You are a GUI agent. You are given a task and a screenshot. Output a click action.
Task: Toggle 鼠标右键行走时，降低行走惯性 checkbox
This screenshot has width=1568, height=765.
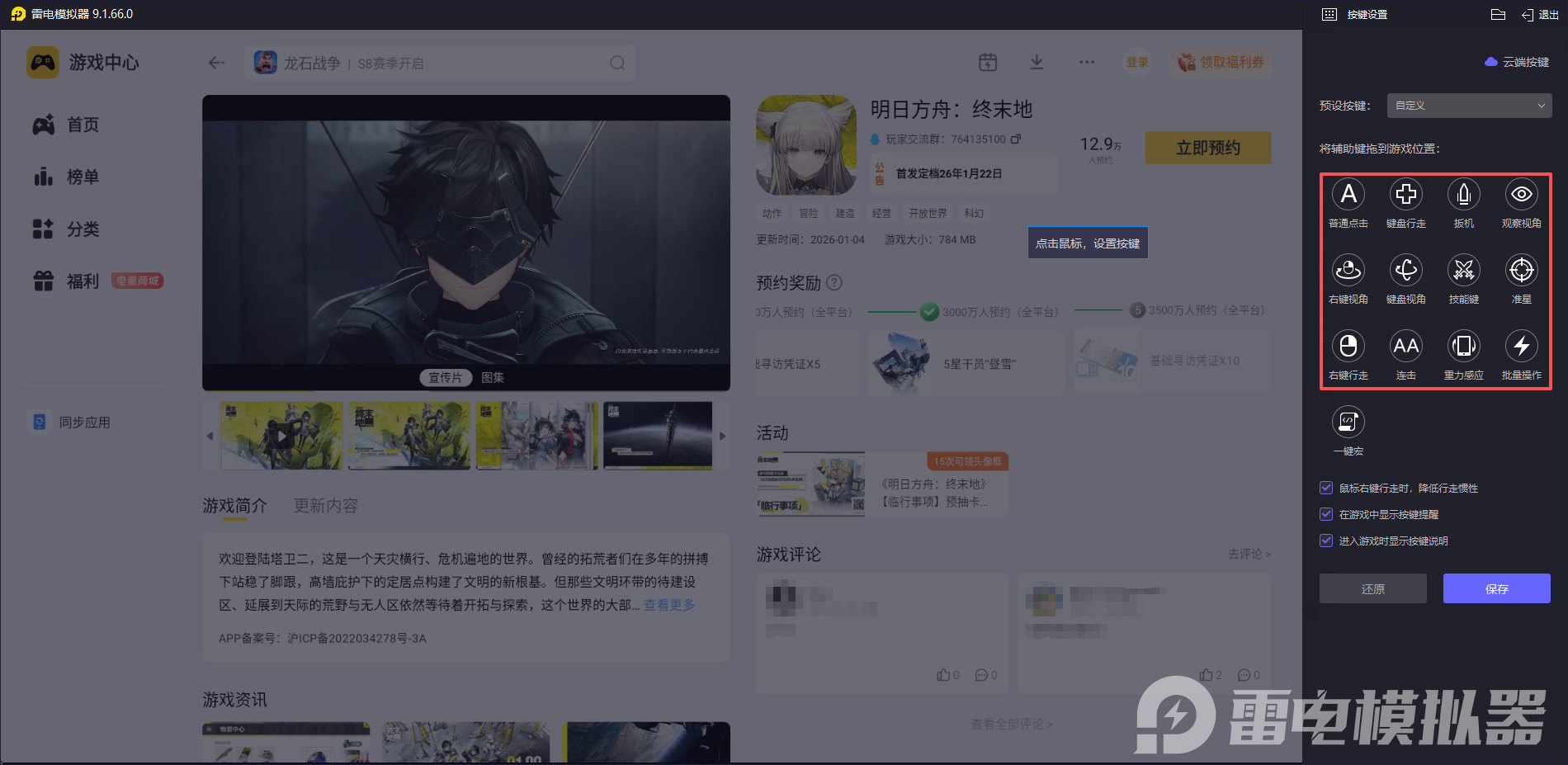(1326, 488)
